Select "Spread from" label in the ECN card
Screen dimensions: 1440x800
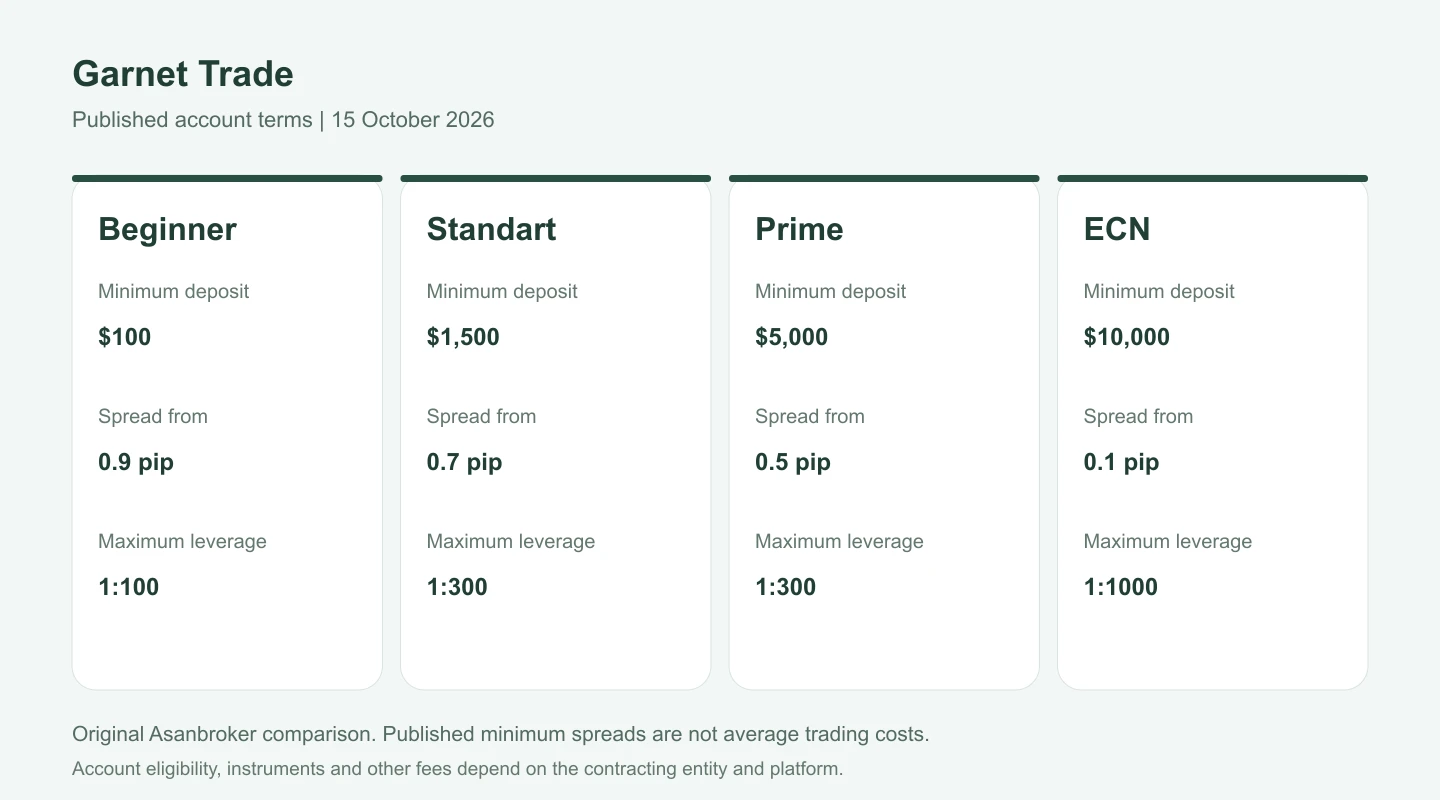coord(1138,417)
